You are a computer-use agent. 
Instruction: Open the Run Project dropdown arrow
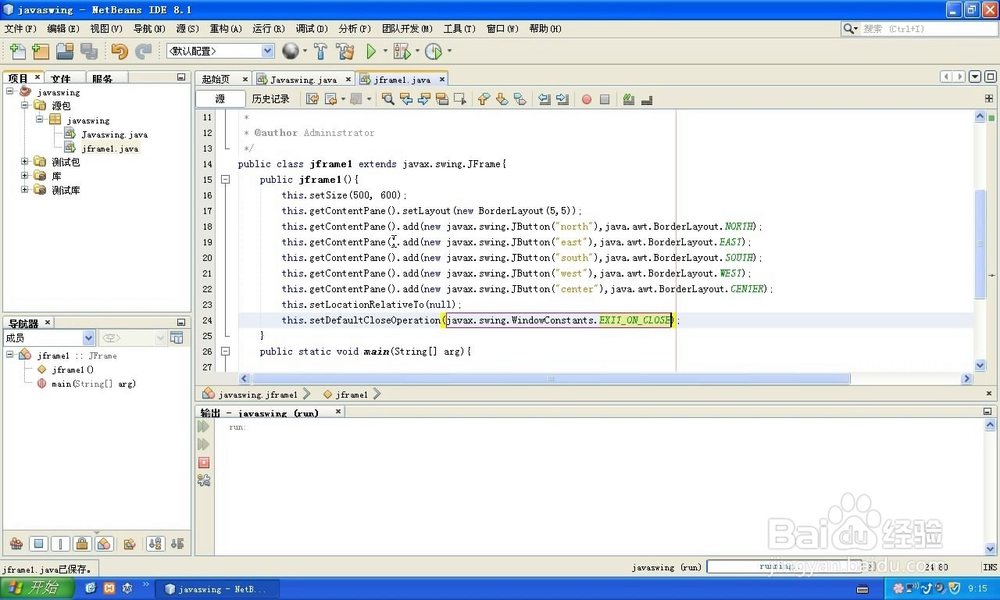coord(385,51)
